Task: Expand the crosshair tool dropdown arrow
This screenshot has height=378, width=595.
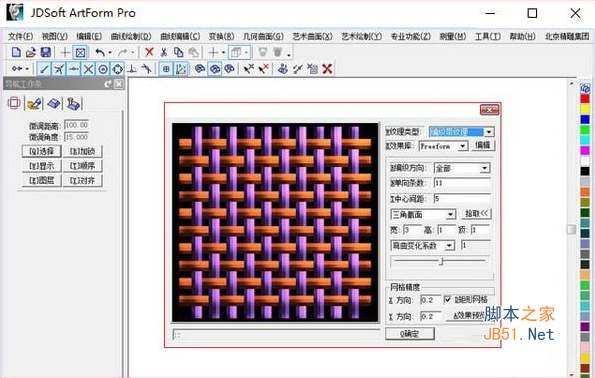Action: coord(224,53)
